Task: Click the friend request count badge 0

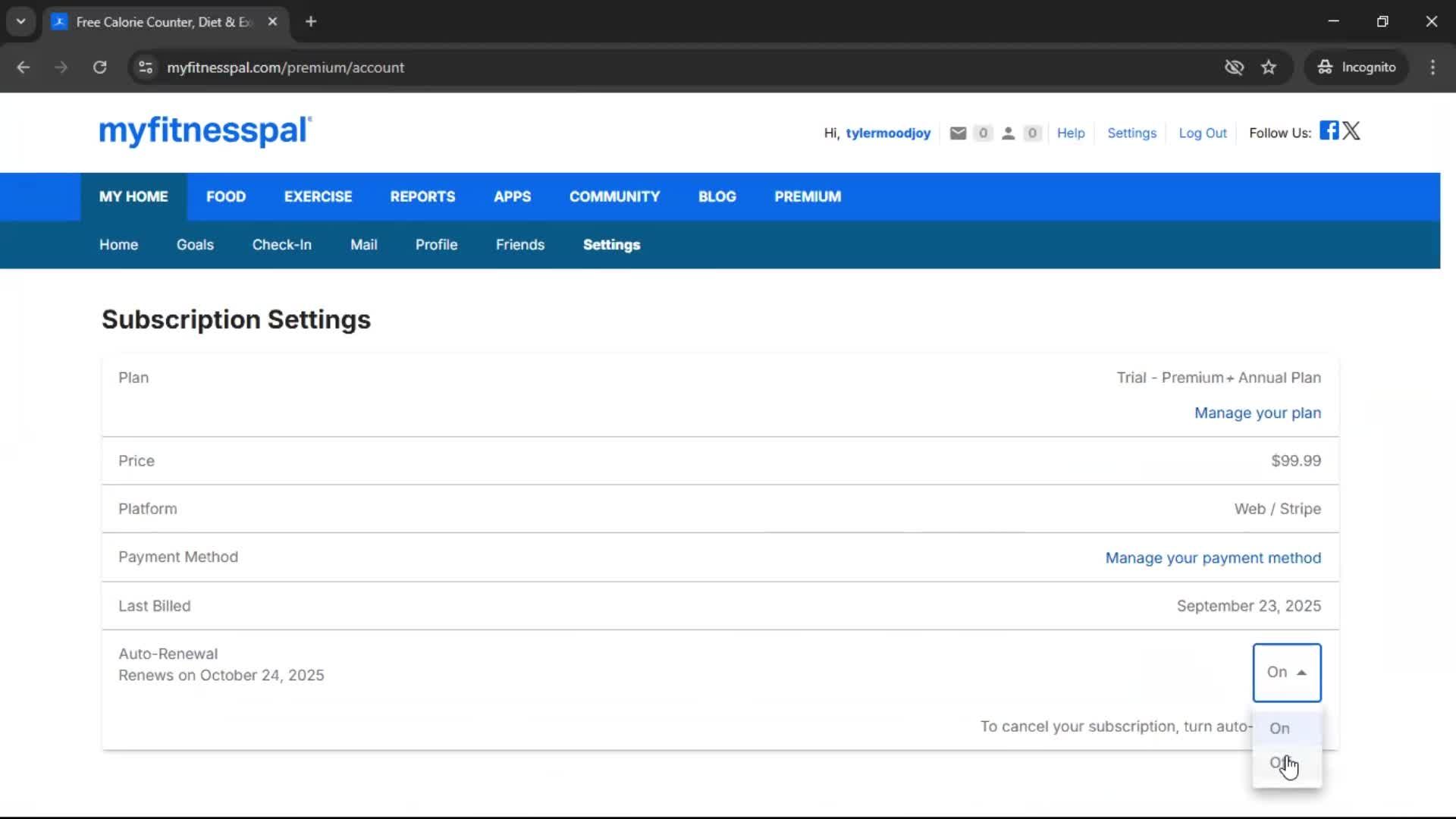Action: tap(1031, 133)
